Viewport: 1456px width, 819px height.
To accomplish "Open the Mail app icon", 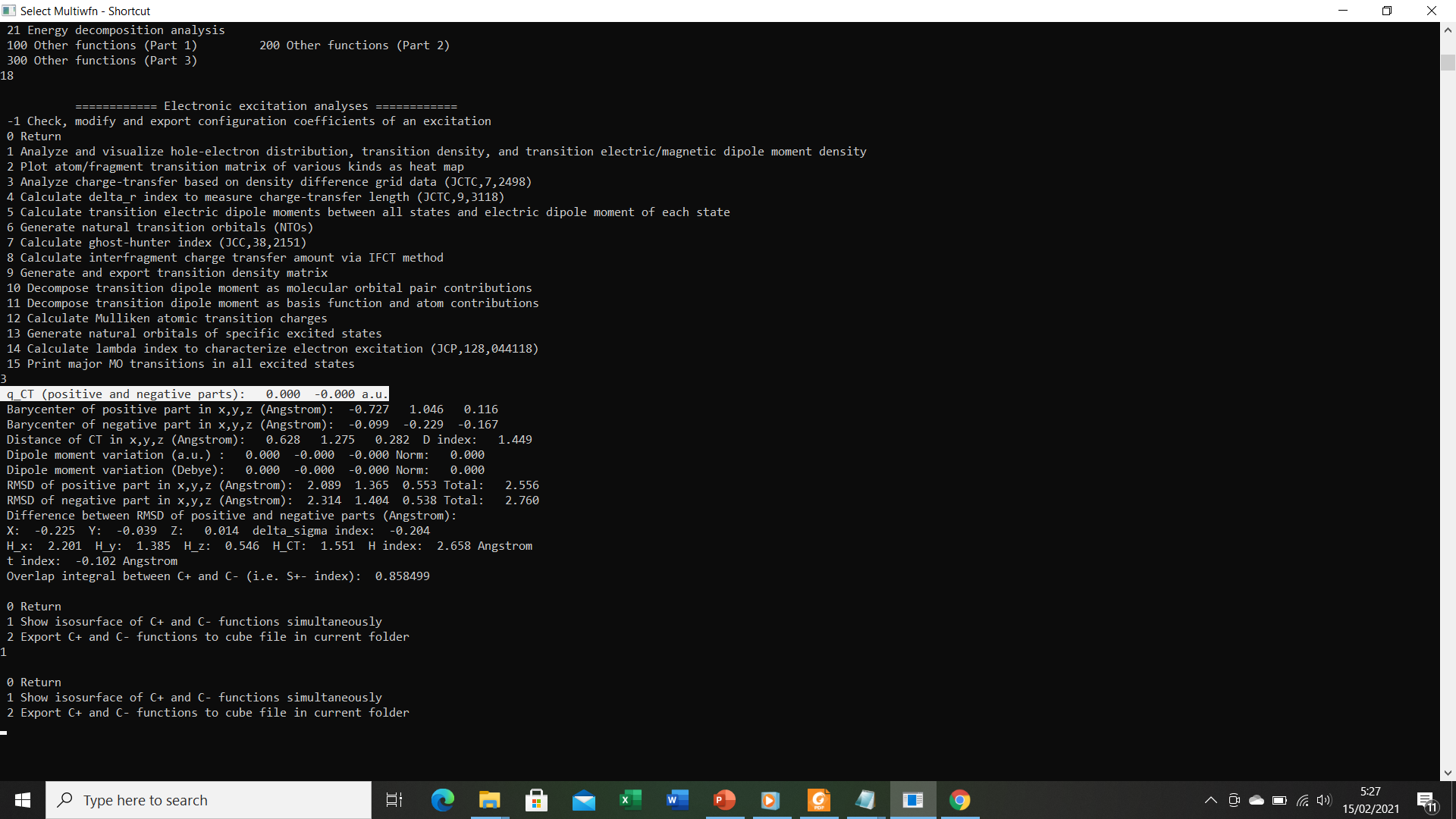I will 583,800.
